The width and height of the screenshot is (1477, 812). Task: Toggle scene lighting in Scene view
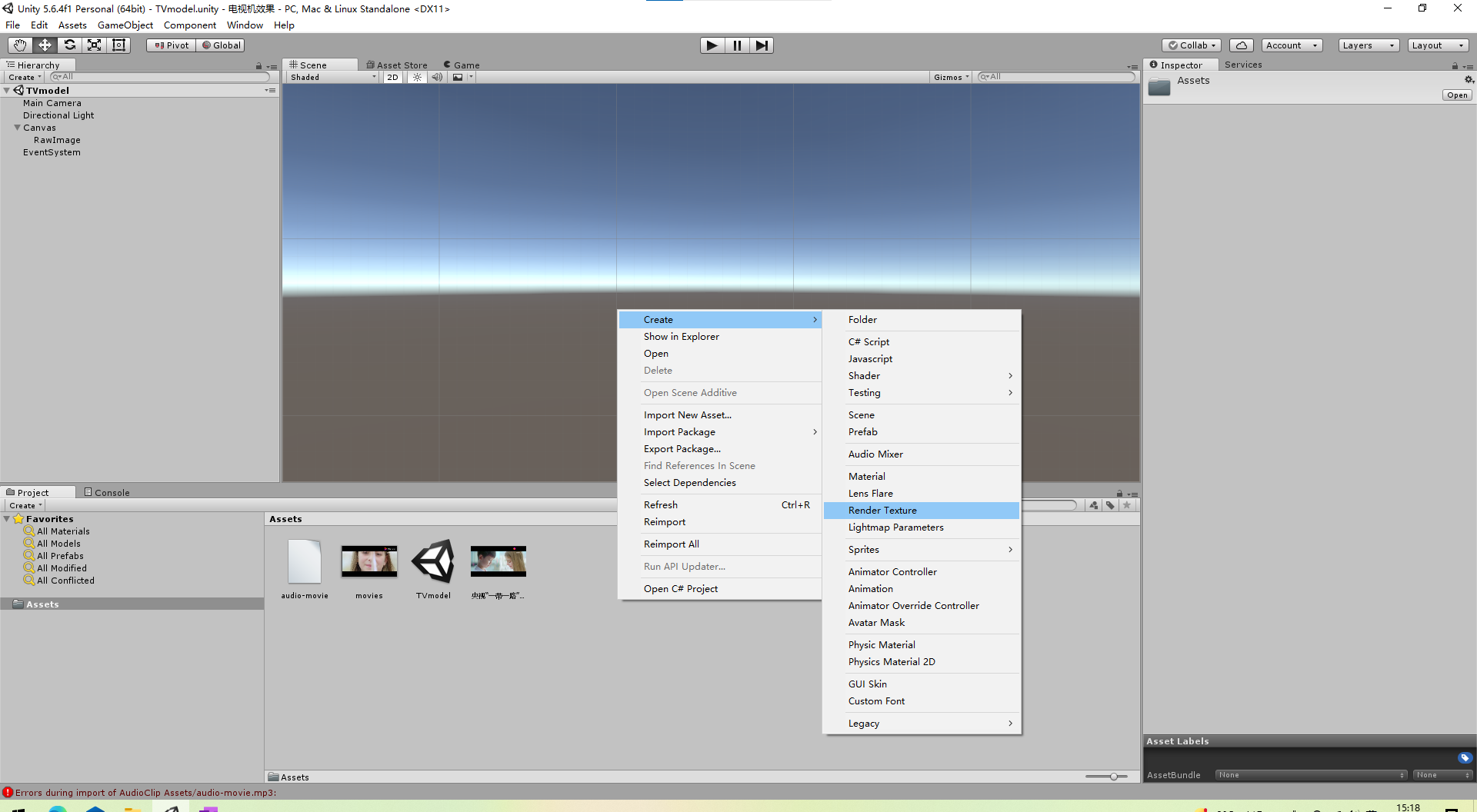coord(416,77)
